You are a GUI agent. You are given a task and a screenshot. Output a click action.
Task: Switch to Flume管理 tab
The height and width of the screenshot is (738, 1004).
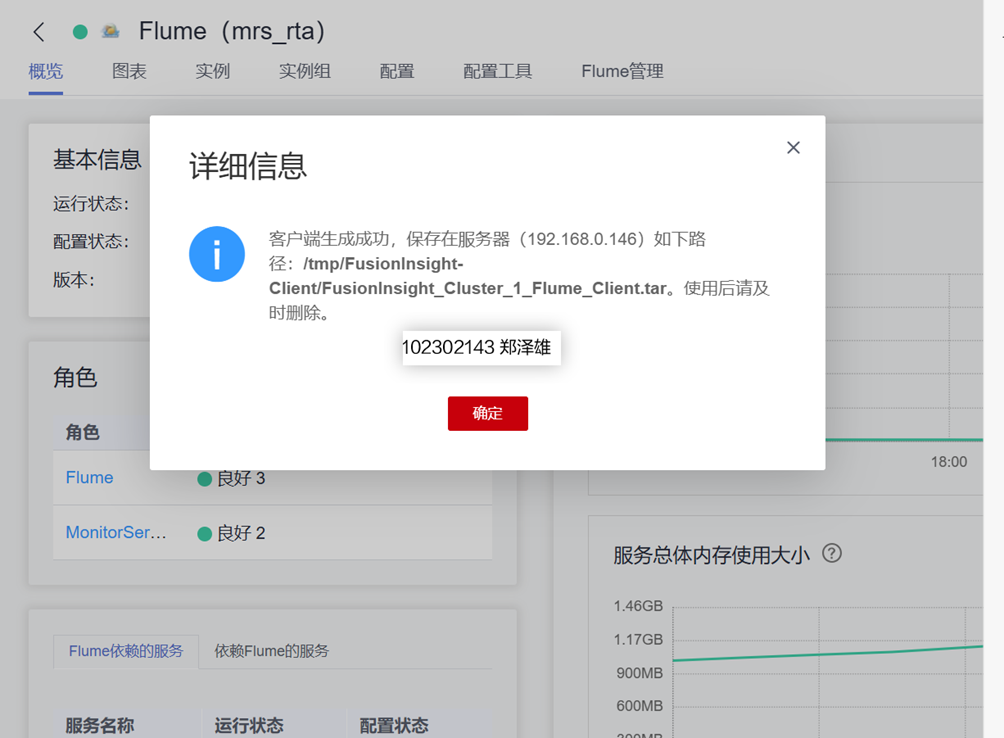622,71
